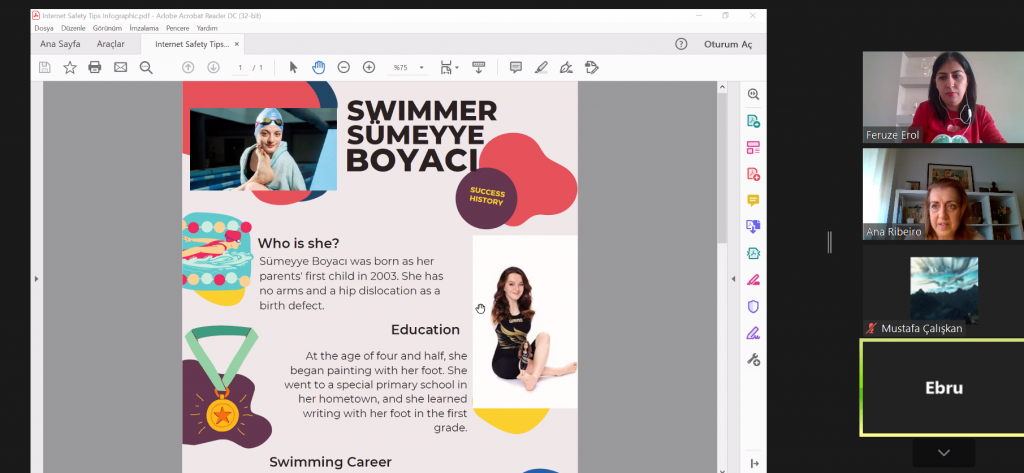This screenshot has height=473, width=1024.
Task: Close the Internet Safety Tips document tab
Action: 236,44
